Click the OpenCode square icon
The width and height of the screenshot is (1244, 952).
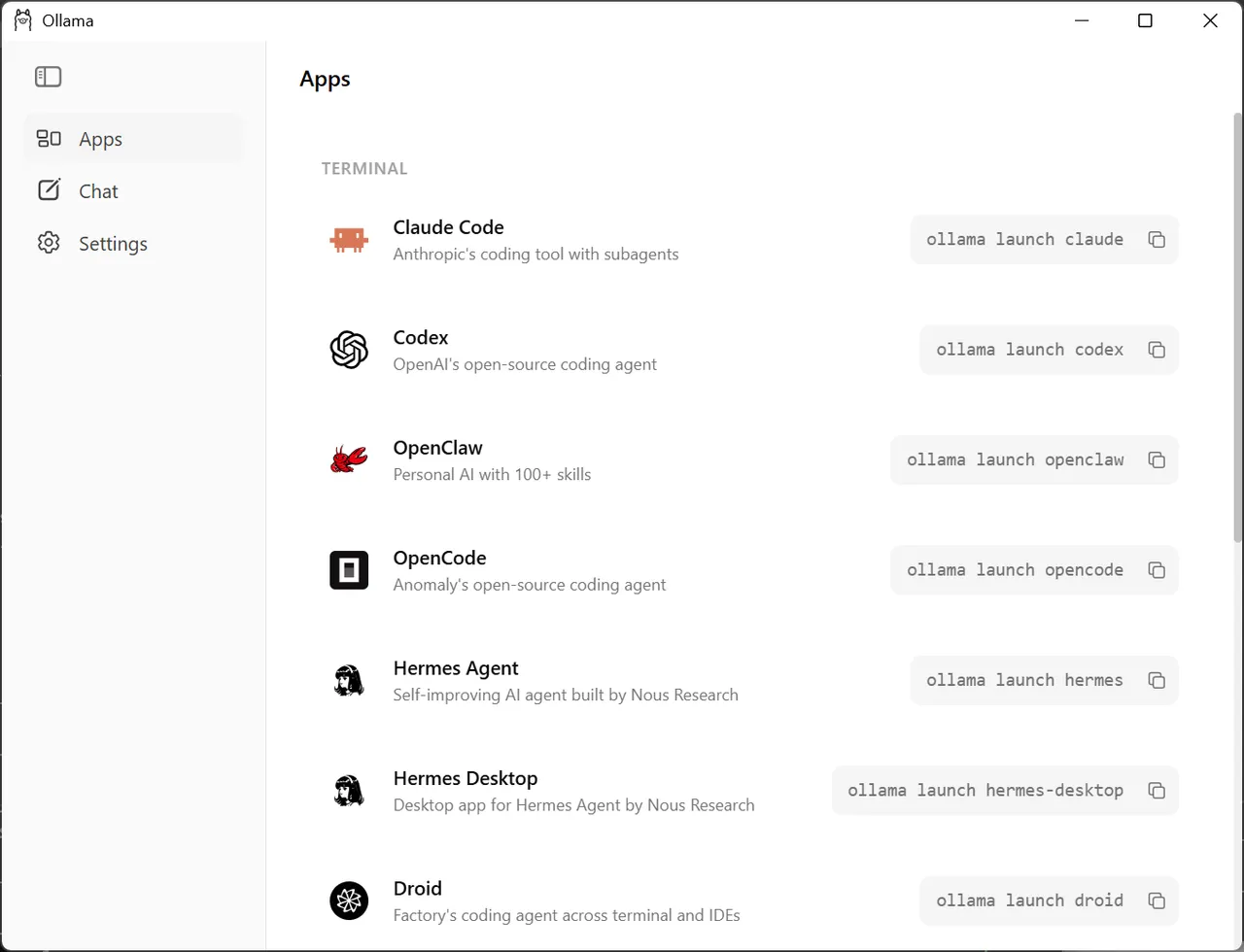point(349,570)
